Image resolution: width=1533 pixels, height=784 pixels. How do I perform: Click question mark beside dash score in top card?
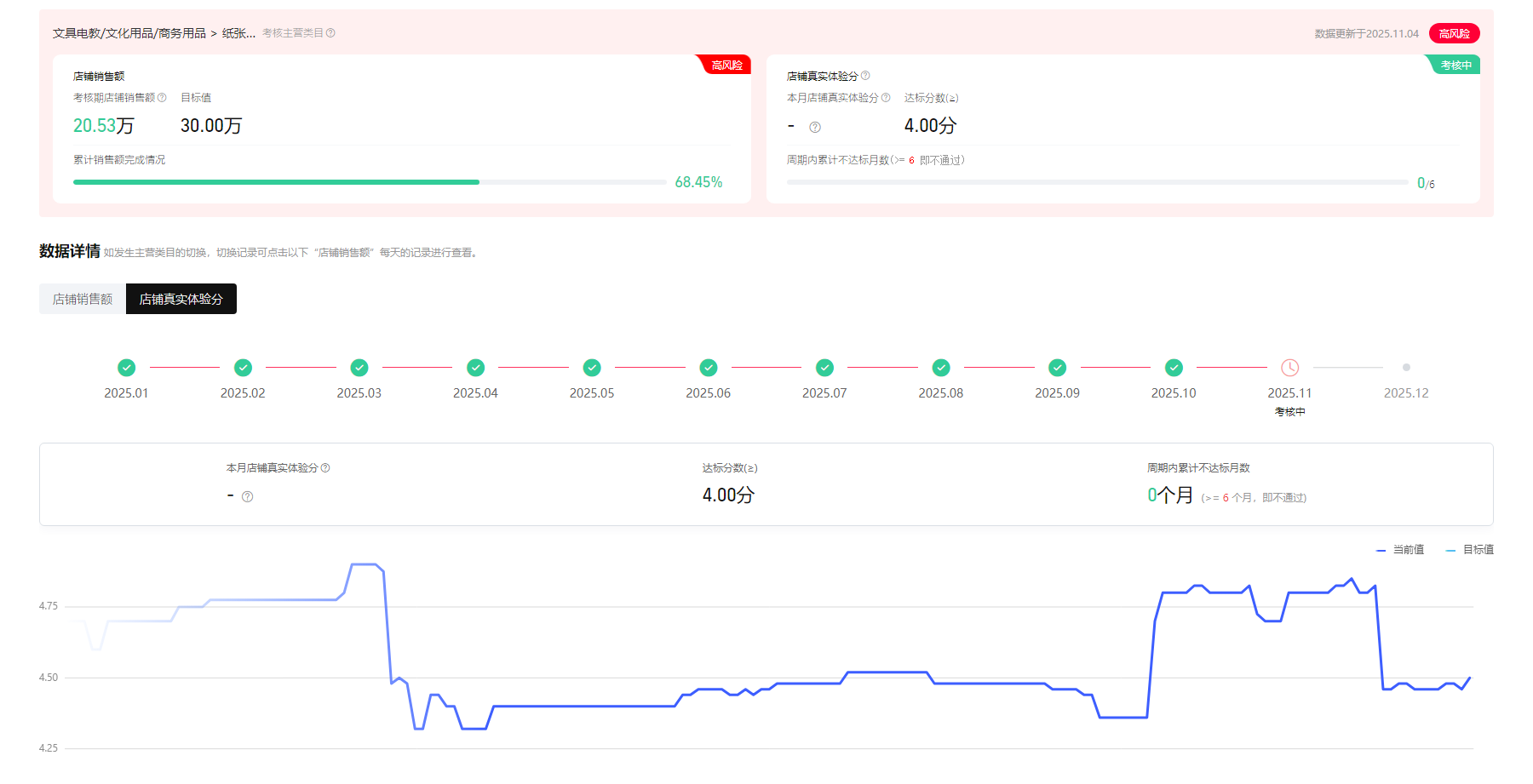(x=815, y=127)
